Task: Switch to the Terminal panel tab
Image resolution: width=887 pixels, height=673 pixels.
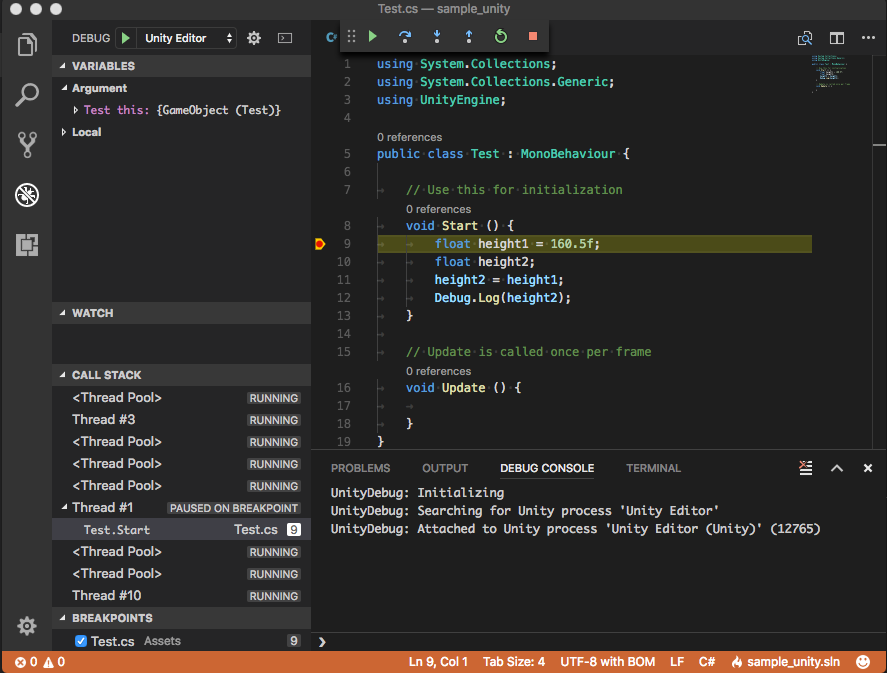Action: [x=653, y=468]
